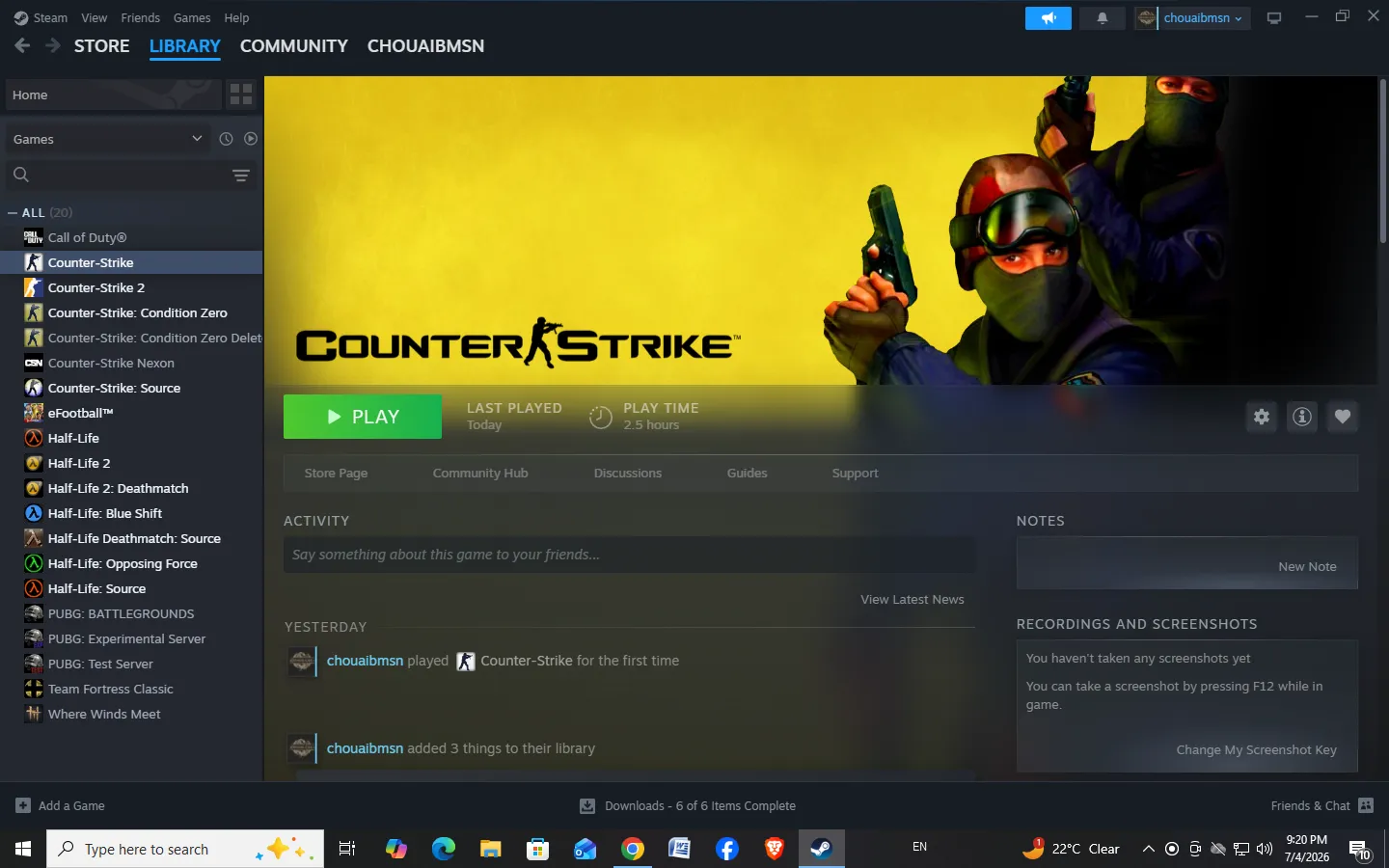Open File Explorer from the taskbar

click(x=491, y=849)
